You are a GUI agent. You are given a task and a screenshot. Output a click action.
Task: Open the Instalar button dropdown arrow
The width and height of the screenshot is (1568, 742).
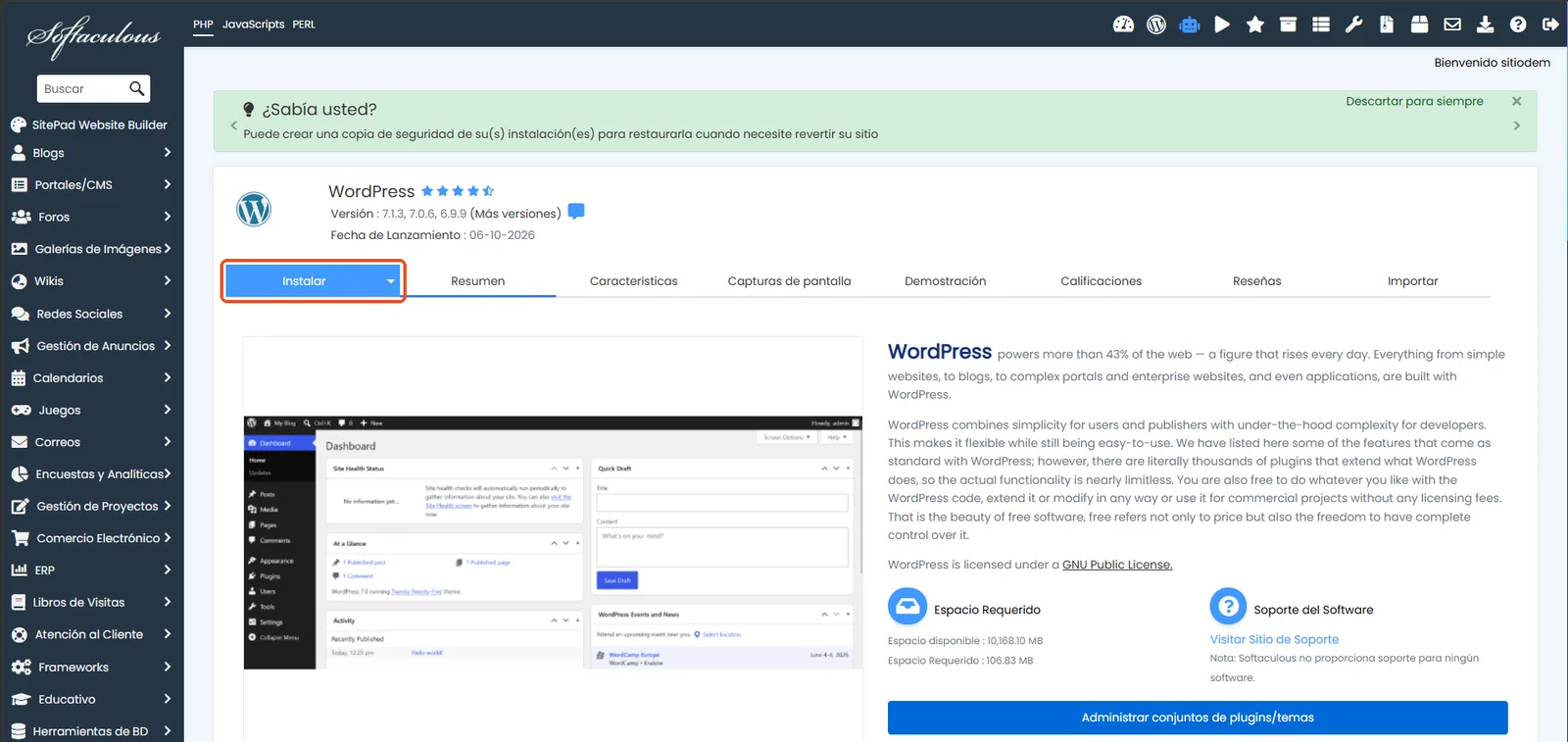pos(390,281)
